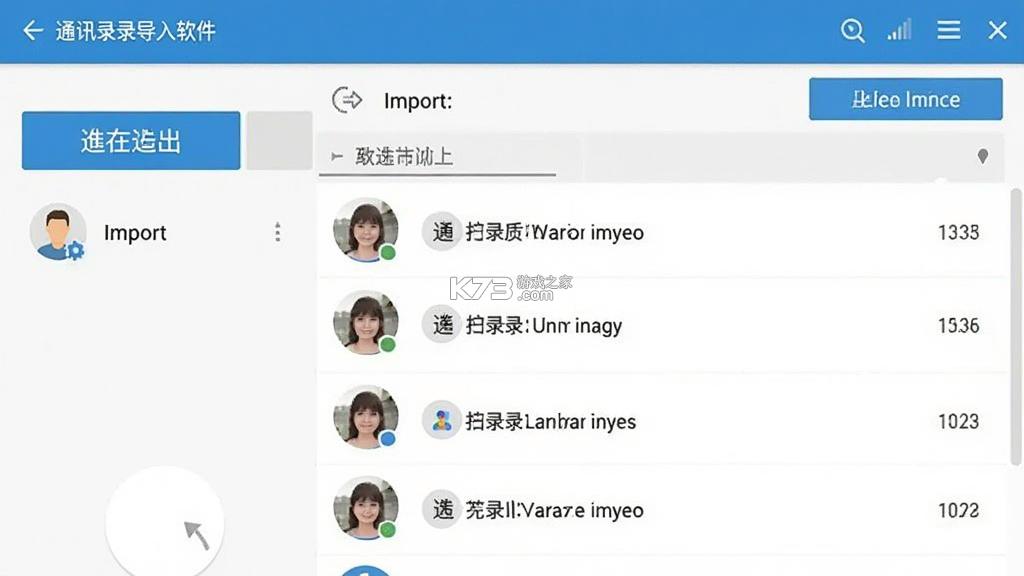The width and height of the screenshot is (1024, 576).
Task: Click blue status dot on Lanbar inyes avatar
Action: click(388, 439)
